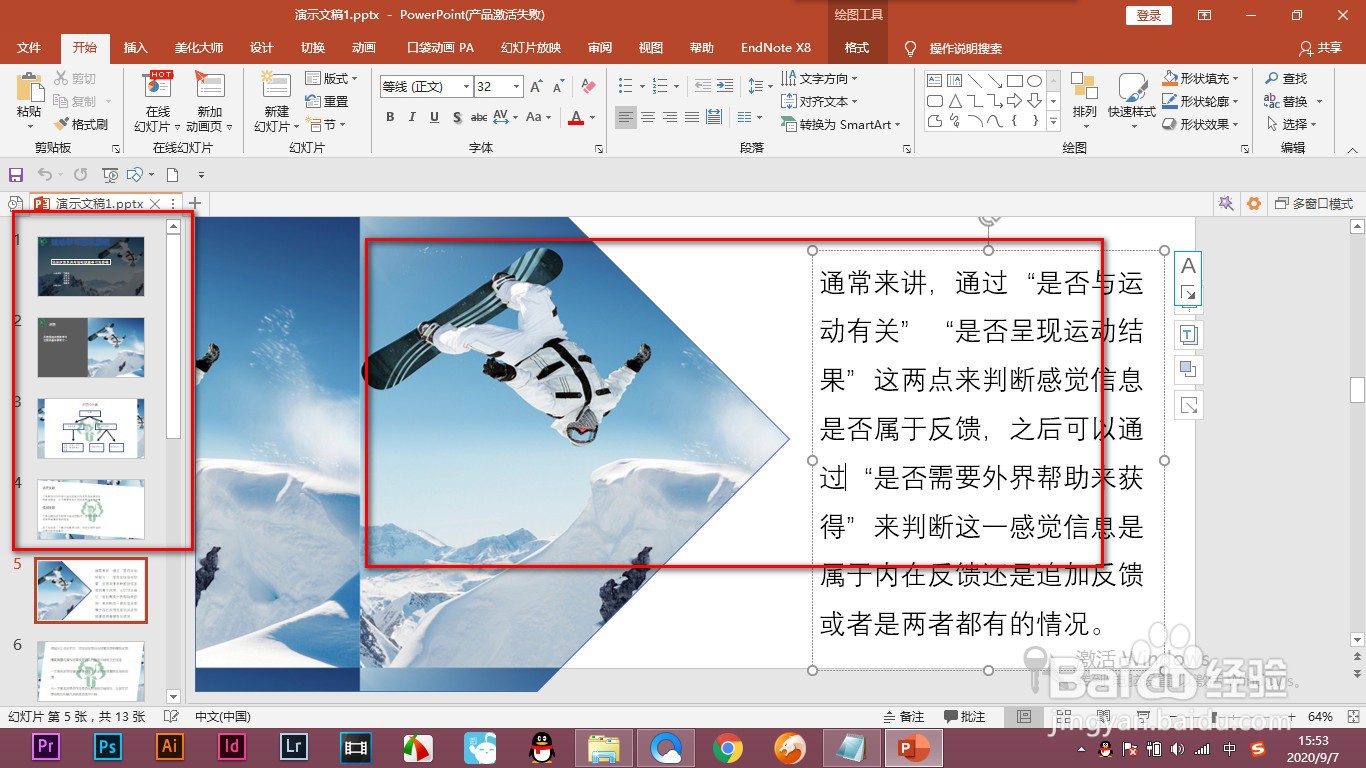Screen dimensions: 1366x768
Task: Toggle underline formatting
Action: [434, 117]
